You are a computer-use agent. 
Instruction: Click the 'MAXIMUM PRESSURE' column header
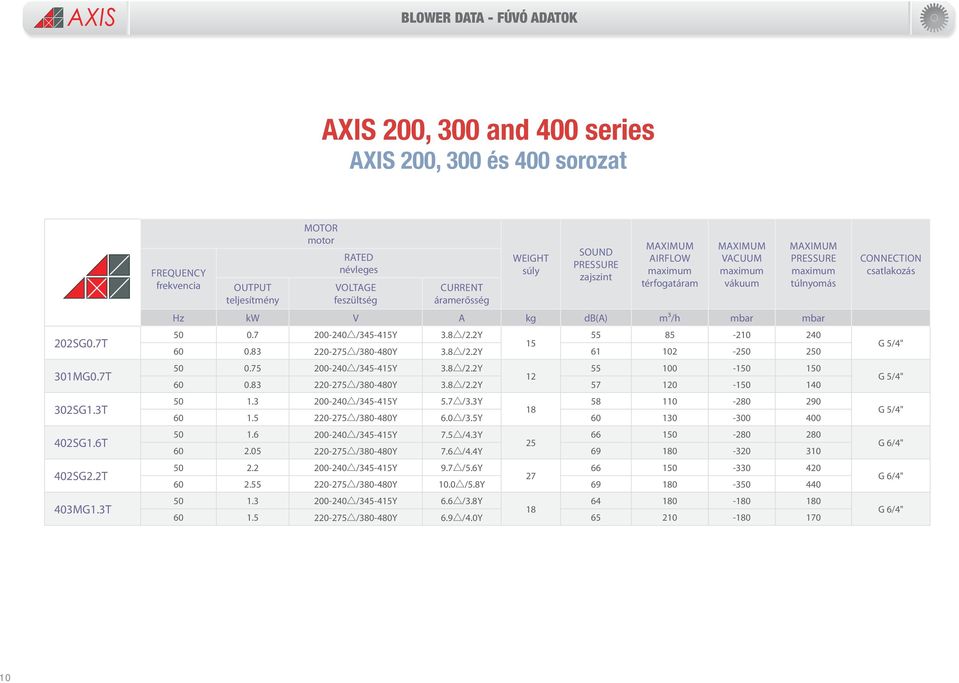coord(813,264)
